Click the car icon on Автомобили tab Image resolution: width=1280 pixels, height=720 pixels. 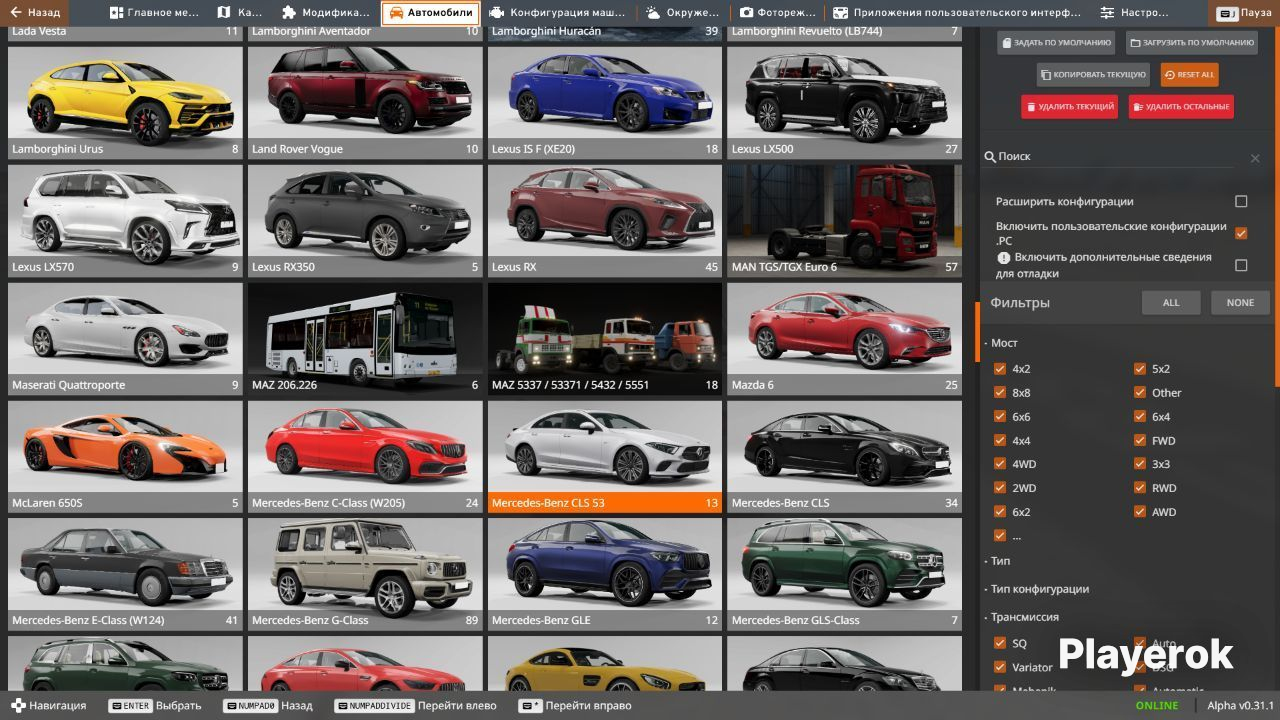coord(396,13)
